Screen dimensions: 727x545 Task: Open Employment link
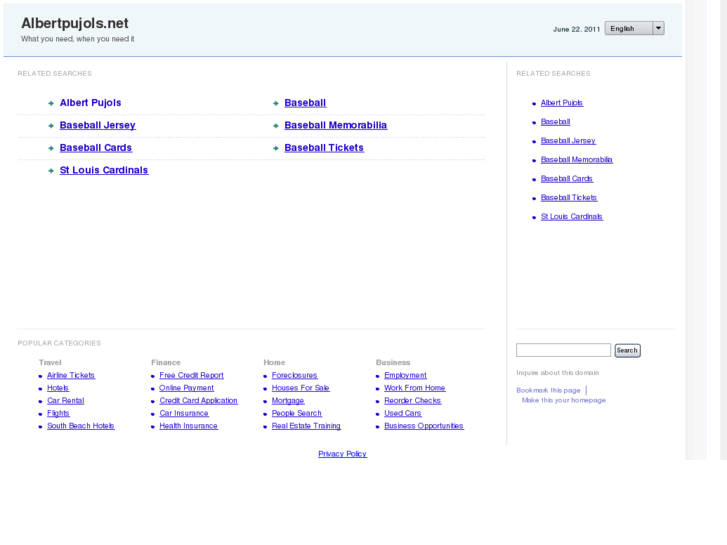coord(405,375)
